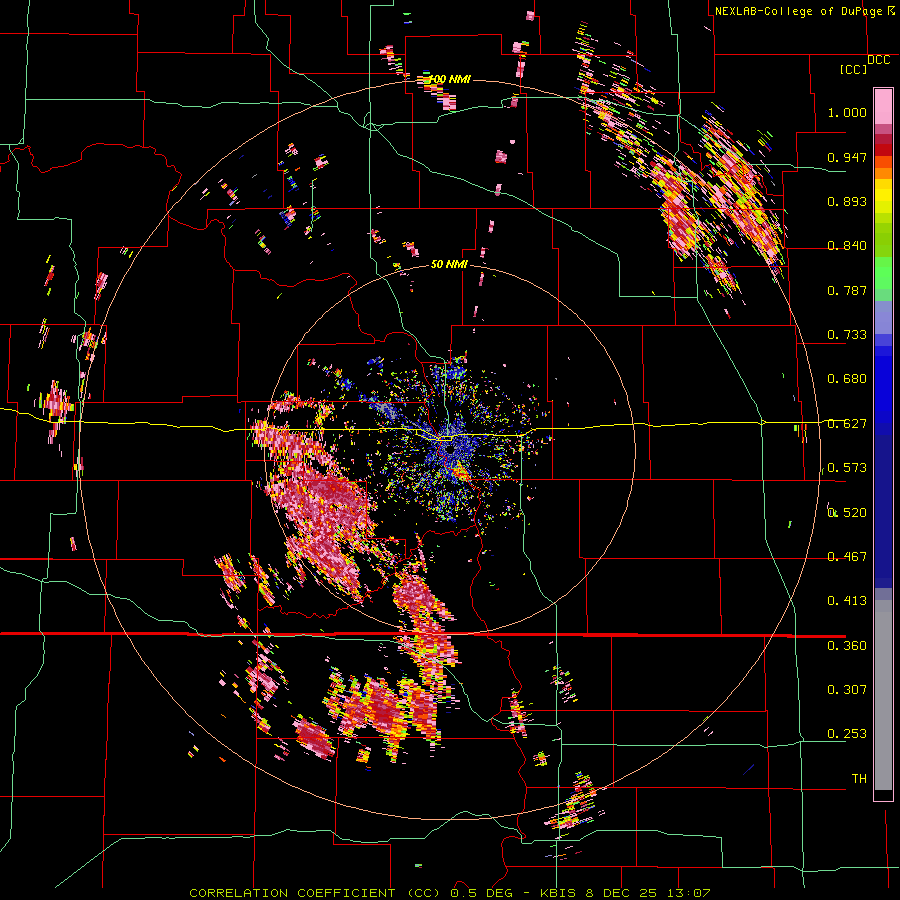The width and height of the screenshot is (900, 900).
Task: Pick the pink swatch atop the color bar
Action: (883, 106)
